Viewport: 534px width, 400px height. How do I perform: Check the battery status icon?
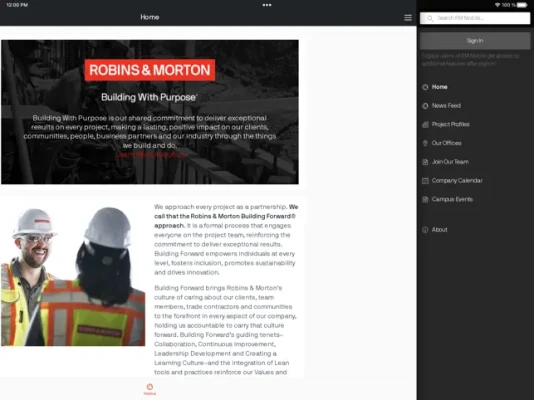[x=522, y=5]
